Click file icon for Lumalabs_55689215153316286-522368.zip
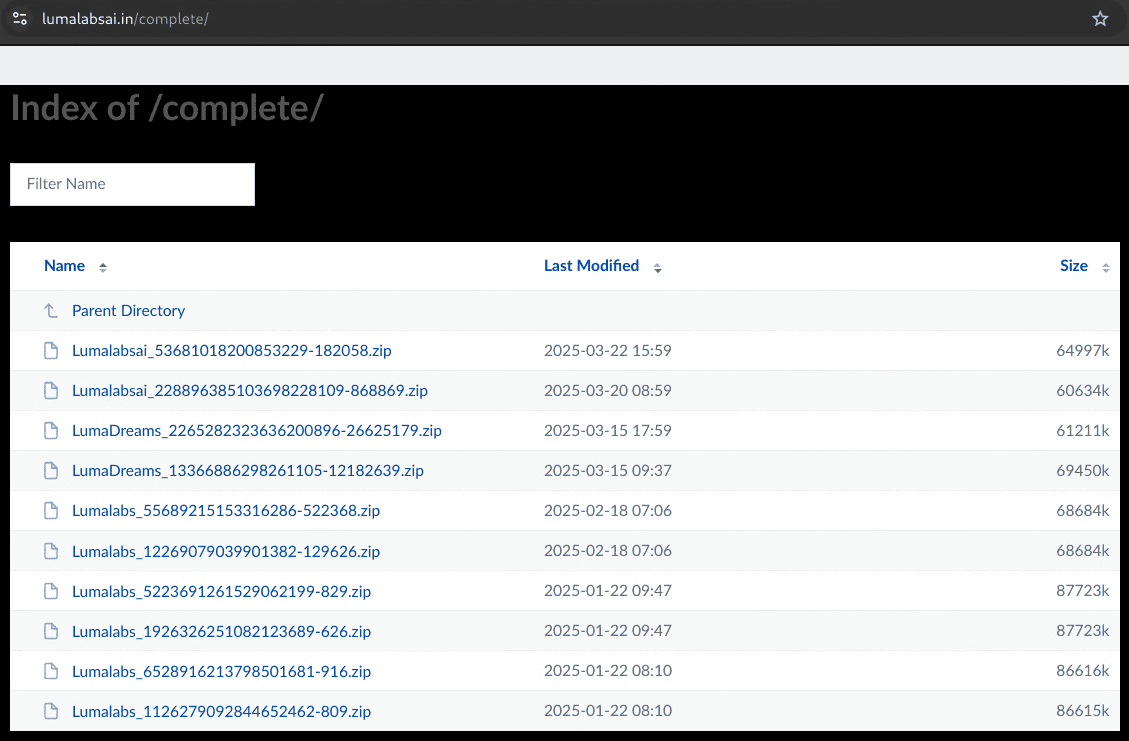 tap(51, 511)
